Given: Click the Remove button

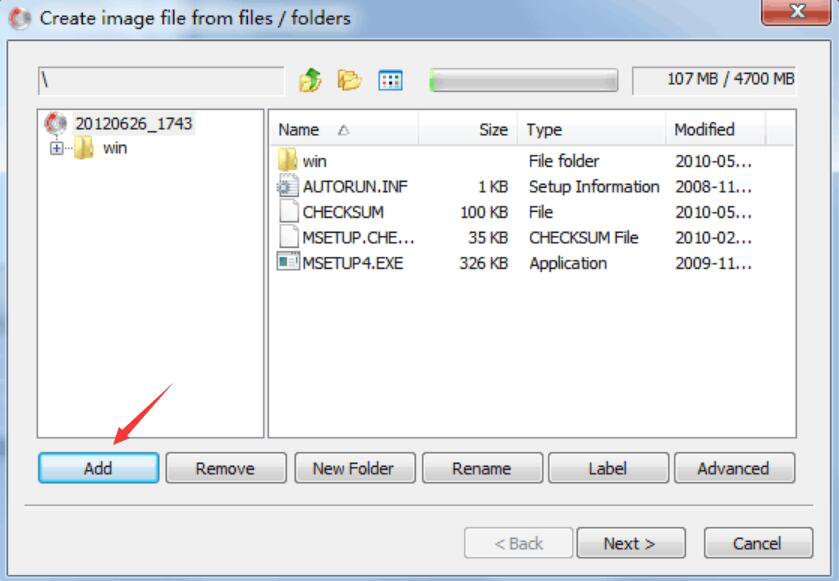Looking at the screenshot, I should point(226,468).
